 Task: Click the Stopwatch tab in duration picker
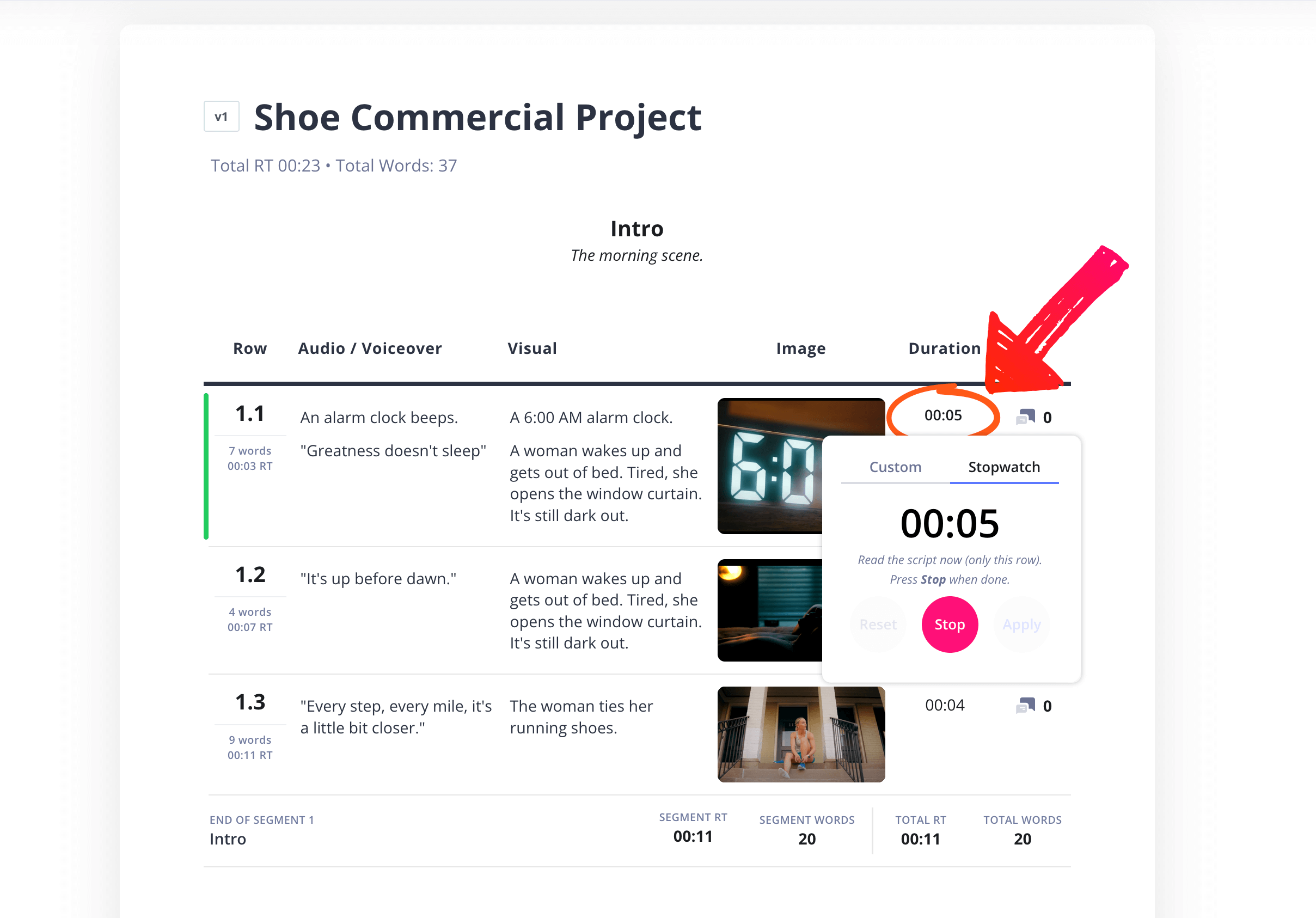click(1003, 466)
